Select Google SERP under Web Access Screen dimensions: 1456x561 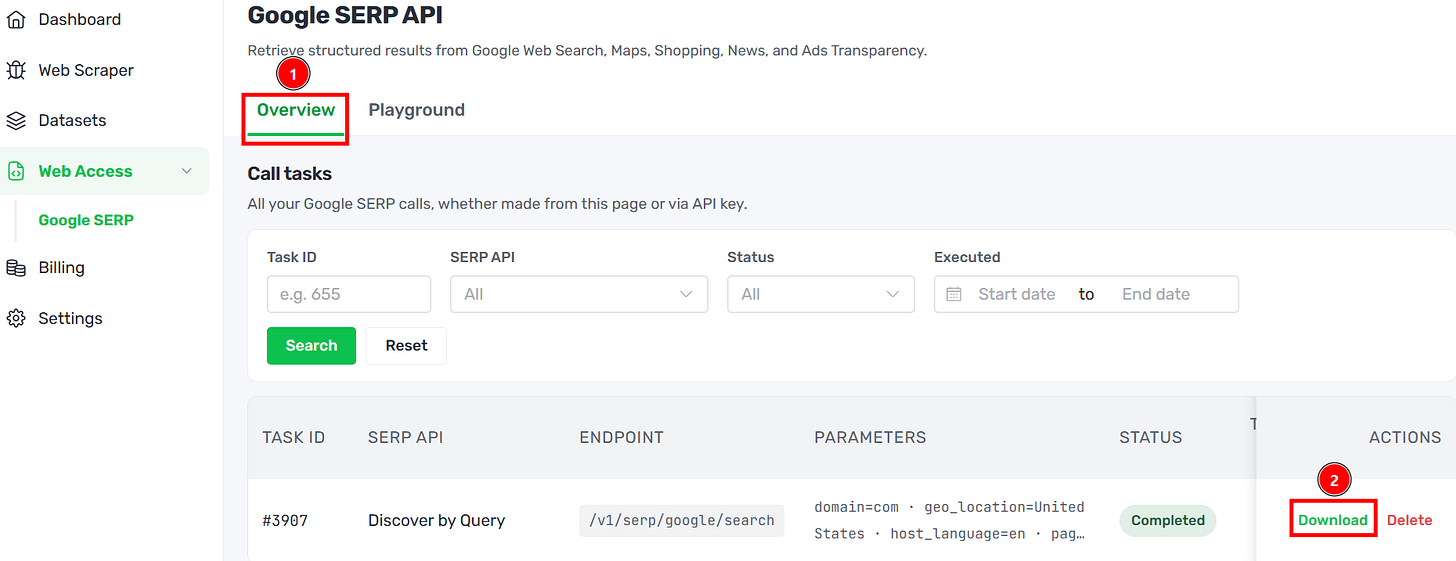pyautogui.click(x=86, y=220)
